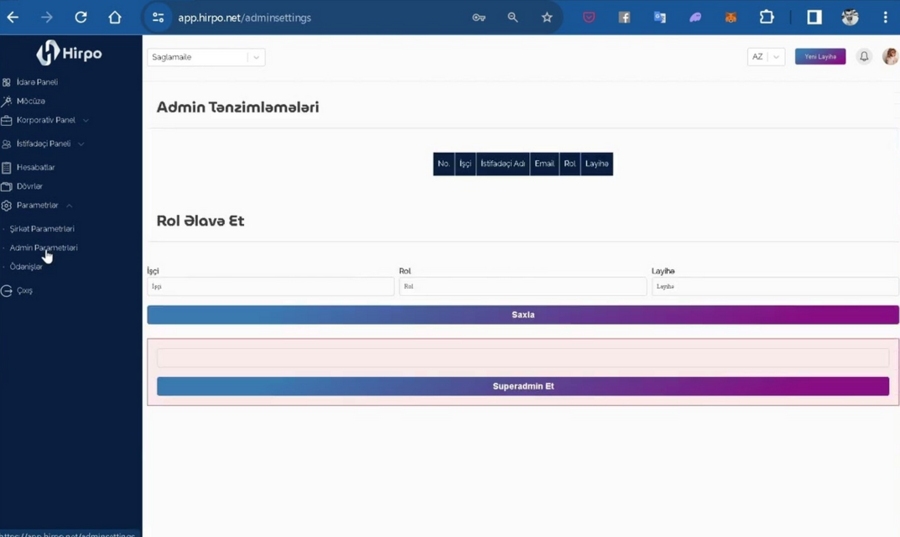Viewport: 900px width, 537px height.
Task: Collapse the Parametrlər menu
Action: point(38,205)
